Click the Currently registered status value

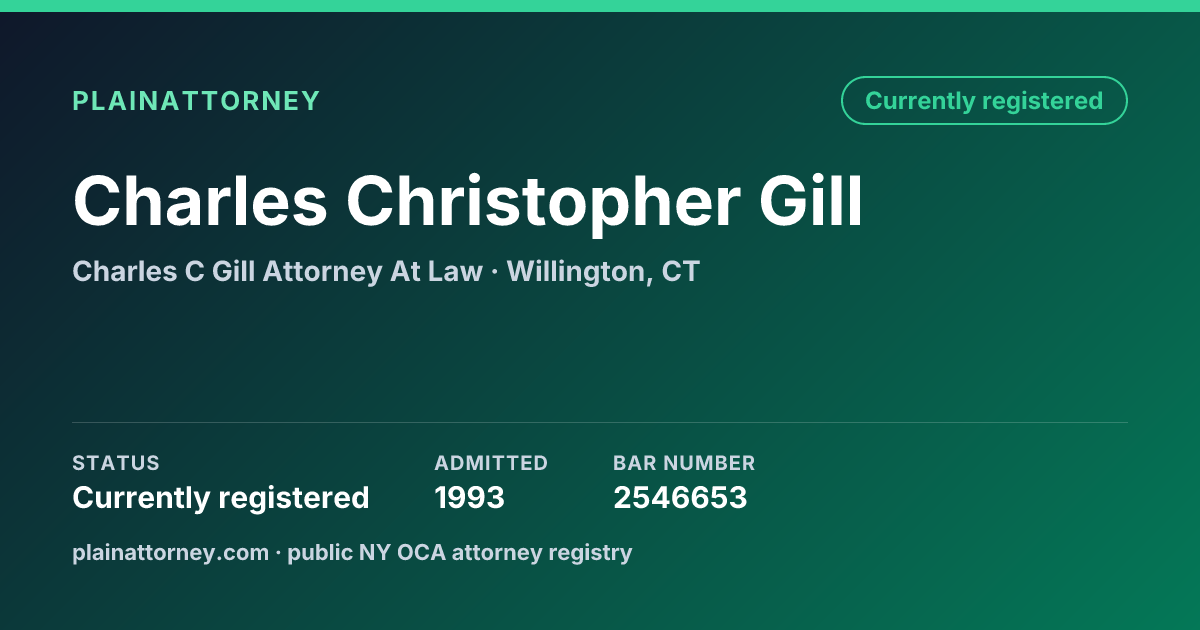click(x=221, y=498)
